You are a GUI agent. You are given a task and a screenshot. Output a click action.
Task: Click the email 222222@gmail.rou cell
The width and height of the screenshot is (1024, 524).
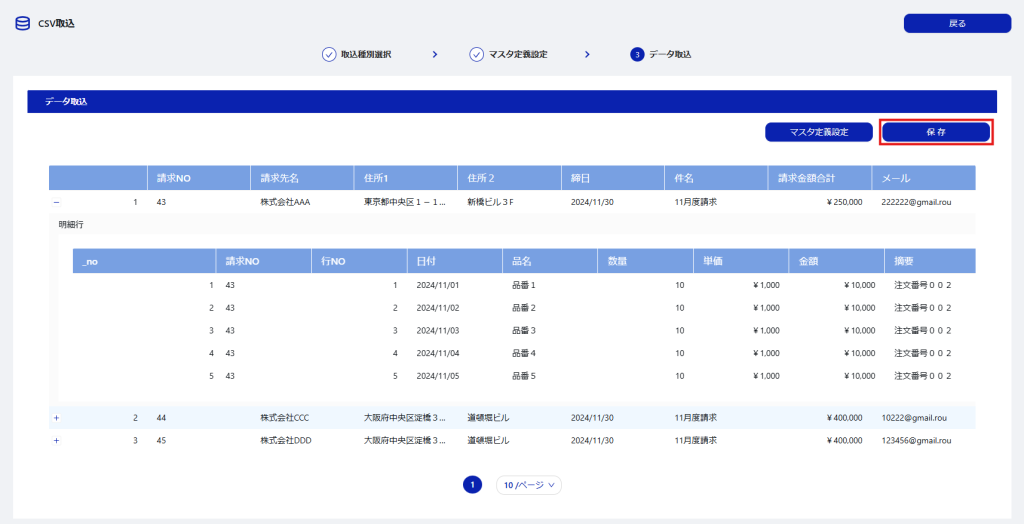click(914, 202)
